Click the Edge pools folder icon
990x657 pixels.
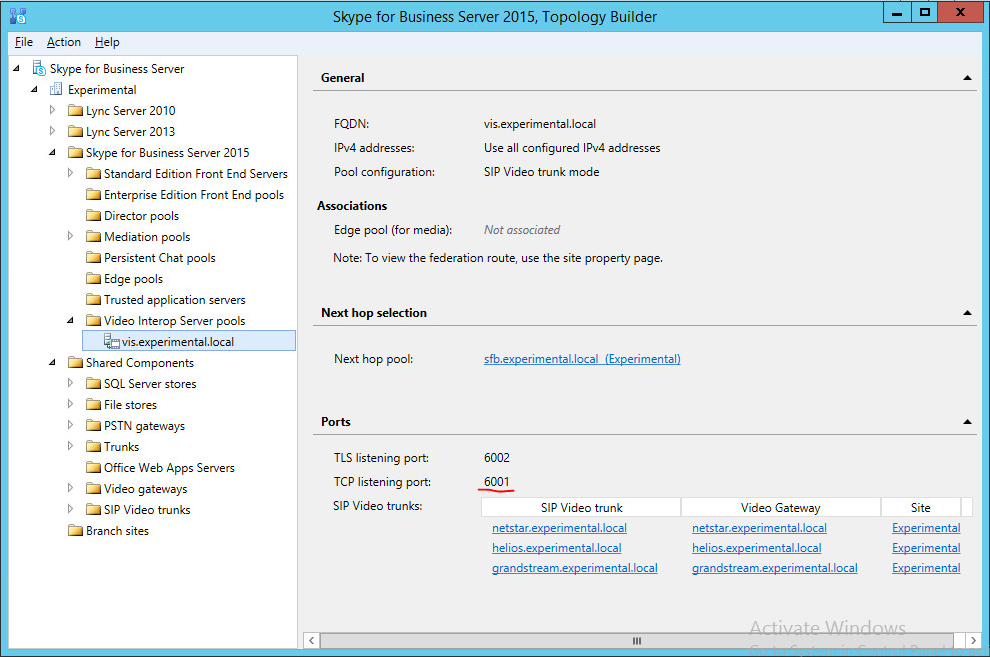tap(93, 279)
